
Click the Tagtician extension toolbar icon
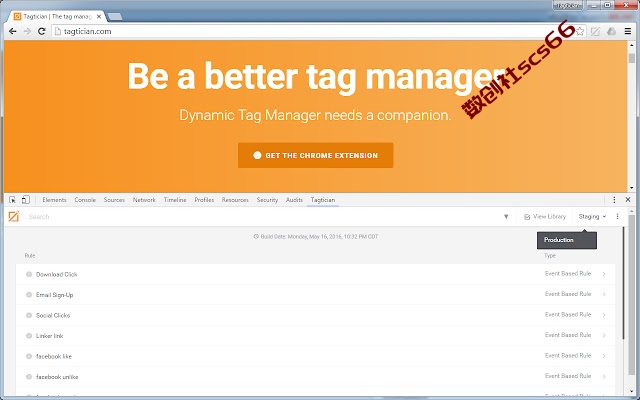(596, 31)
